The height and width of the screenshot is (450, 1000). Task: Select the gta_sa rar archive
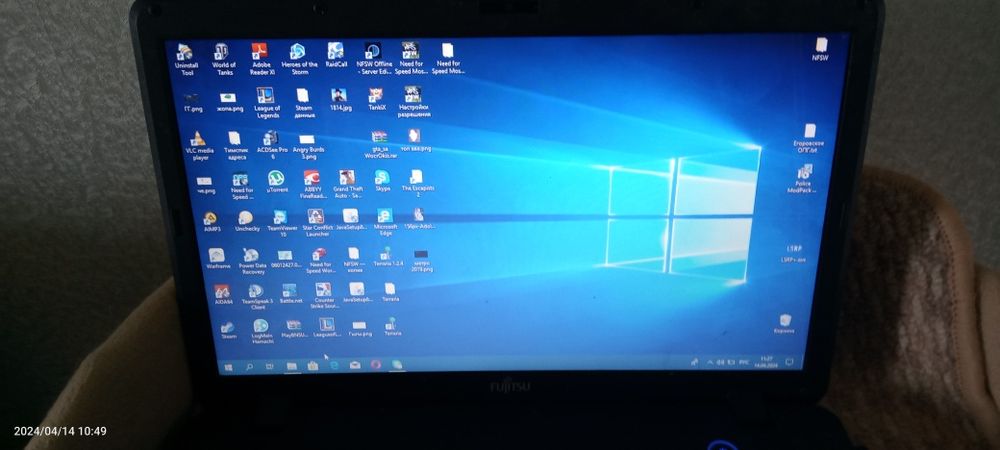click(x=380, y=145)
